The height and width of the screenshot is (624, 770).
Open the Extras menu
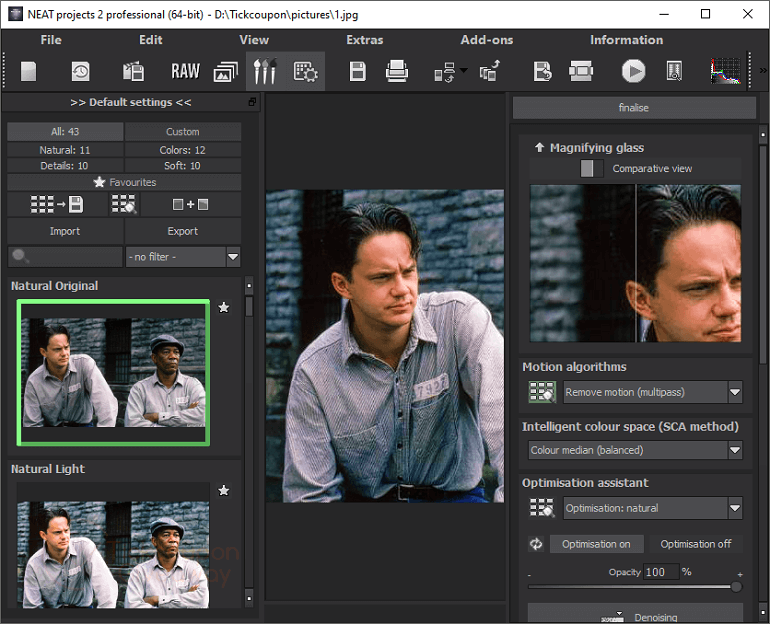pos(364,40)
